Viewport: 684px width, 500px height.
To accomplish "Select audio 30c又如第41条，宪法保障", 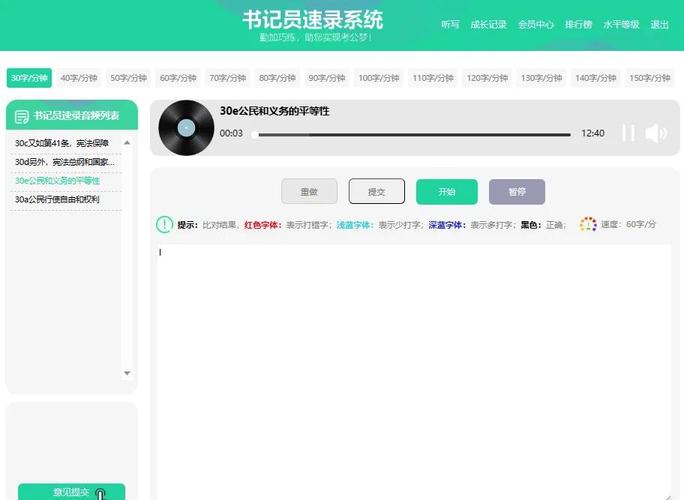I will point(62,143).
